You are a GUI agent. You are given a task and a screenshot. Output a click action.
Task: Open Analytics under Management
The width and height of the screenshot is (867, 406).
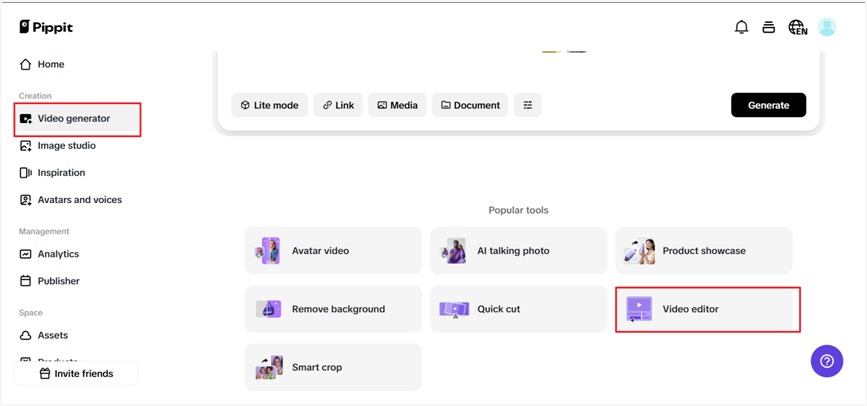click(x=58, y=254)
